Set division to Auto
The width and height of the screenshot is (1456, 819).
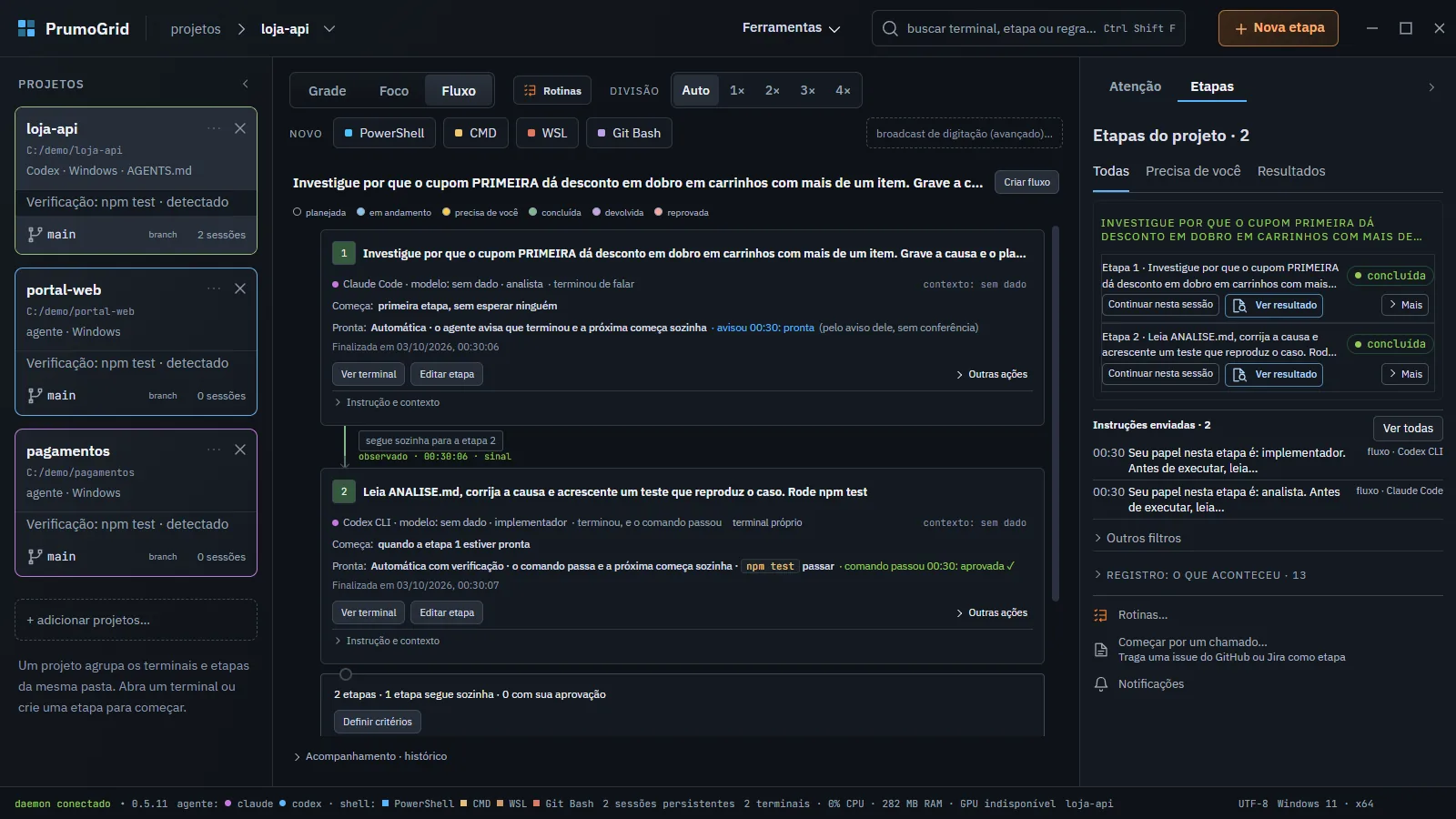[x=696, y=90]
